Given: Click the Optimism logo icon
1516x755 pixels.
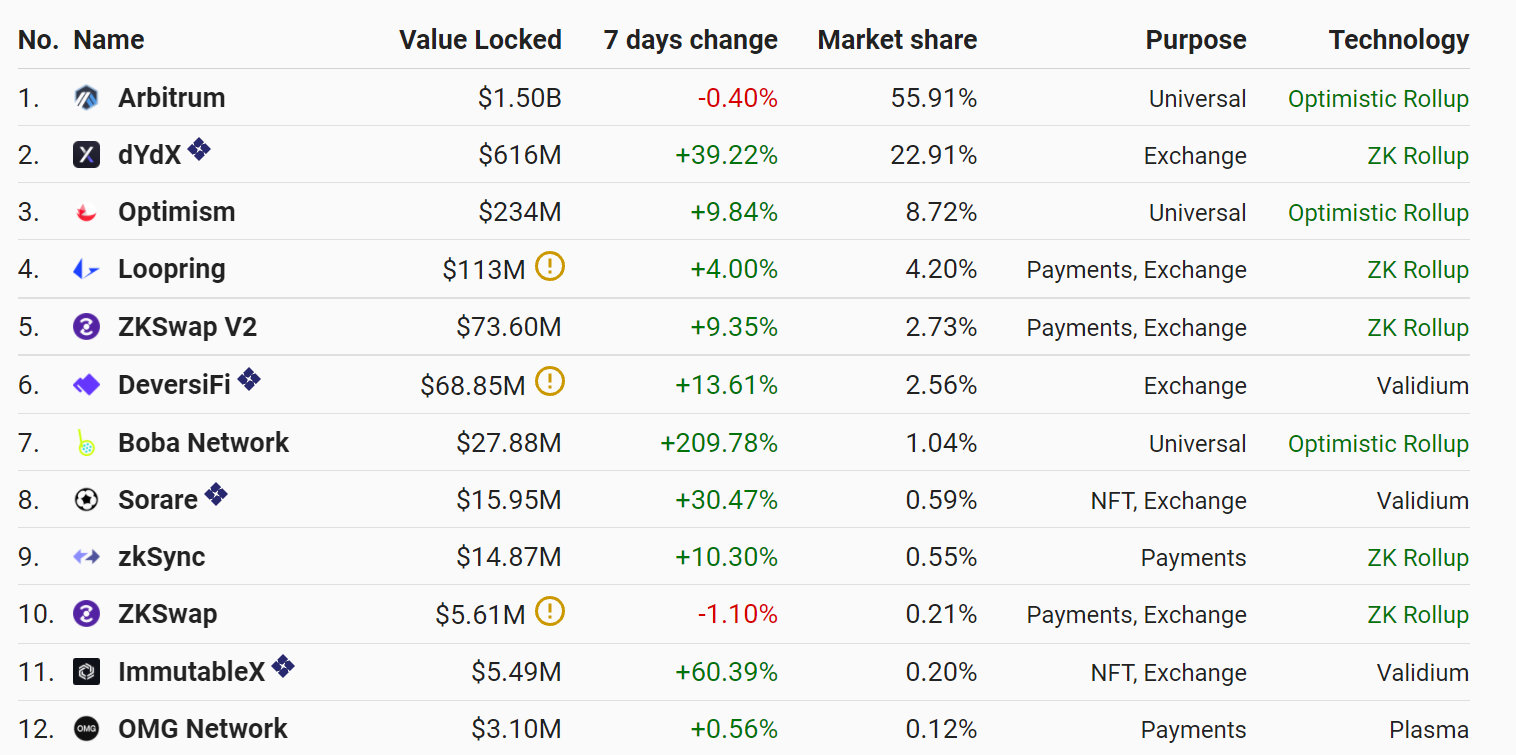Looking at the screenshot, I should tap(87, 212).
